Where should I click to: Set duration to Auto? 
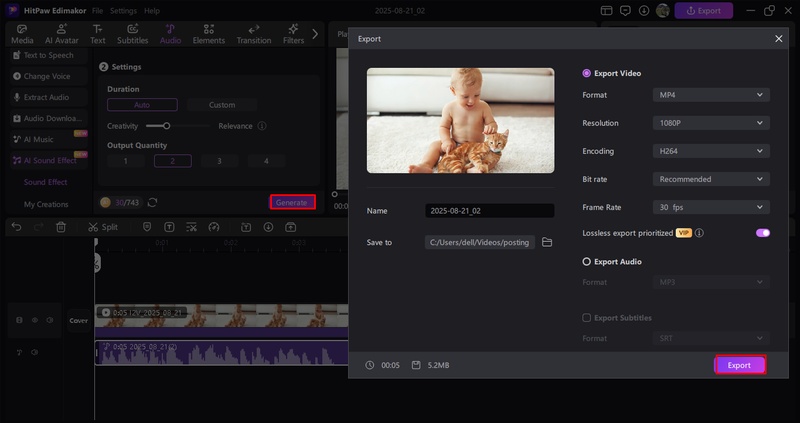(142, 105)
